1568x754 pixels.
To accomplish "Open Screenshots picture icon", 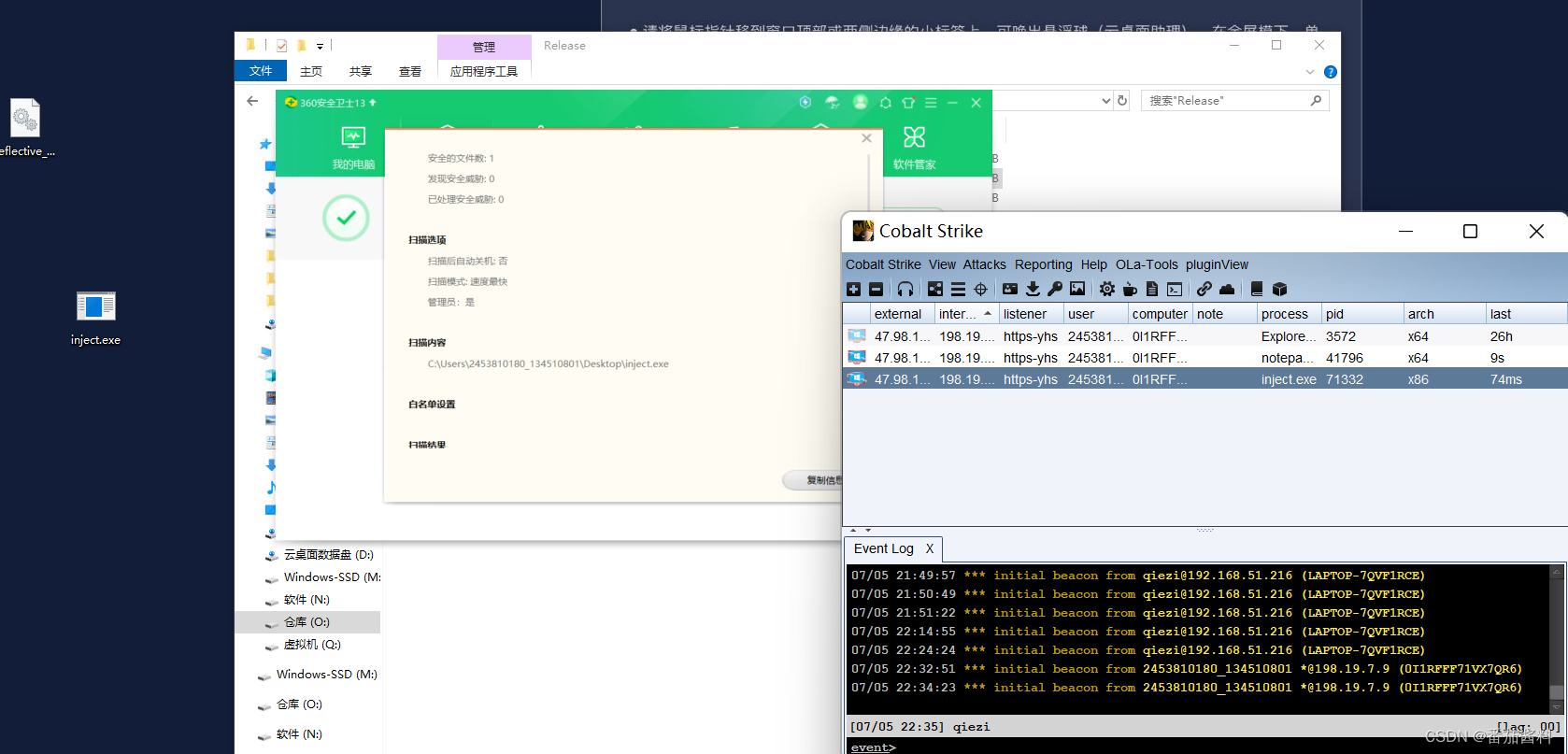I will pyautogui.click(x=1077, y=290).
